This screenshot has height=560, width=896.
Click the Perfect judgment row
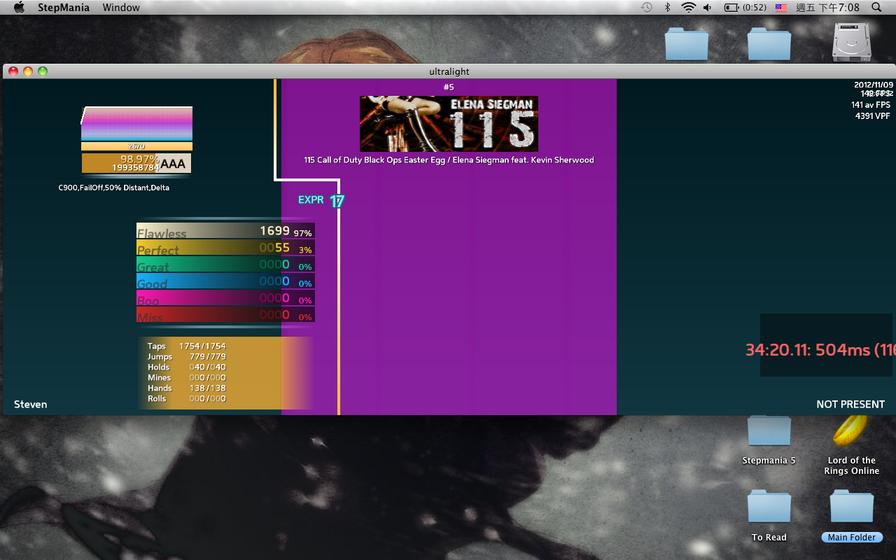point(225,247)
